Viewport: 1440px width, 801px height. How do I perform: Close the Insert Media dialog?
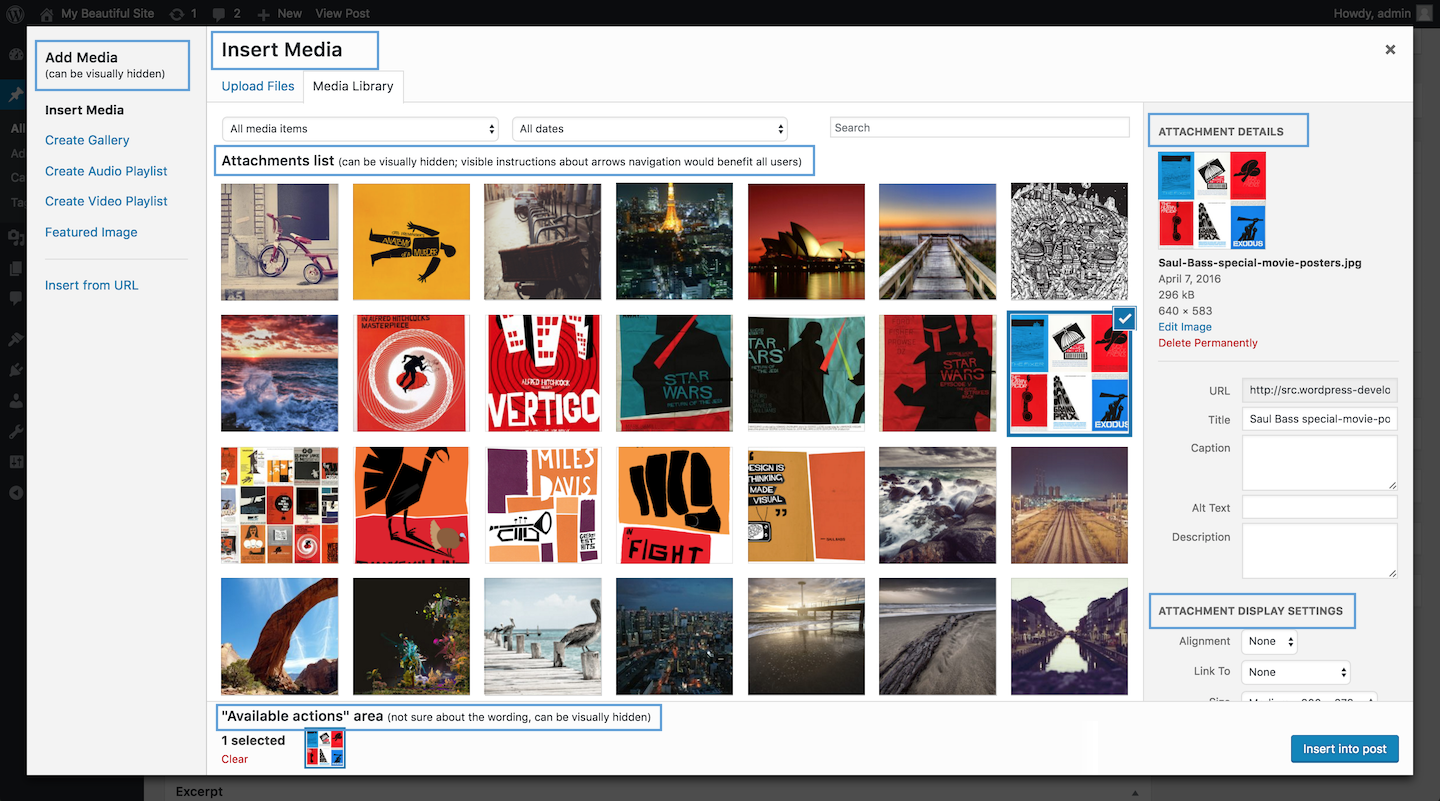point(1390,49)
